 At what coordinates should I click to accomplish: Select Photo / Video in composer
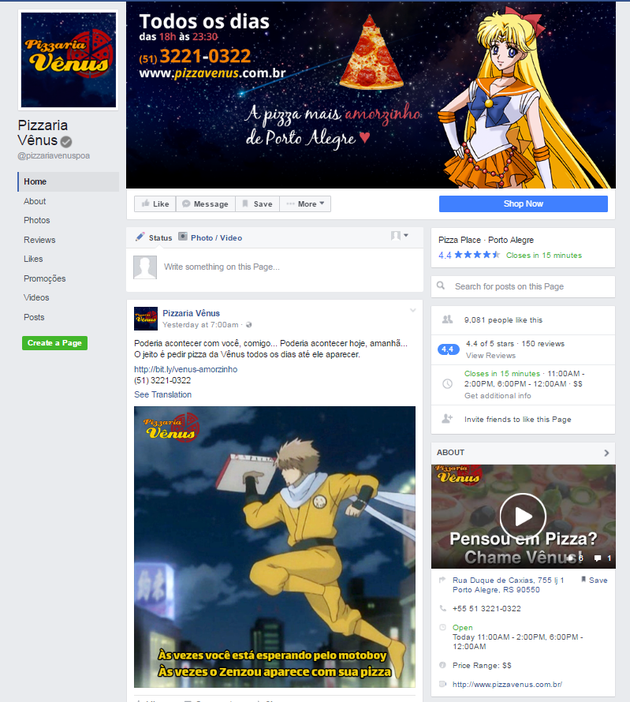coord(210,238)
